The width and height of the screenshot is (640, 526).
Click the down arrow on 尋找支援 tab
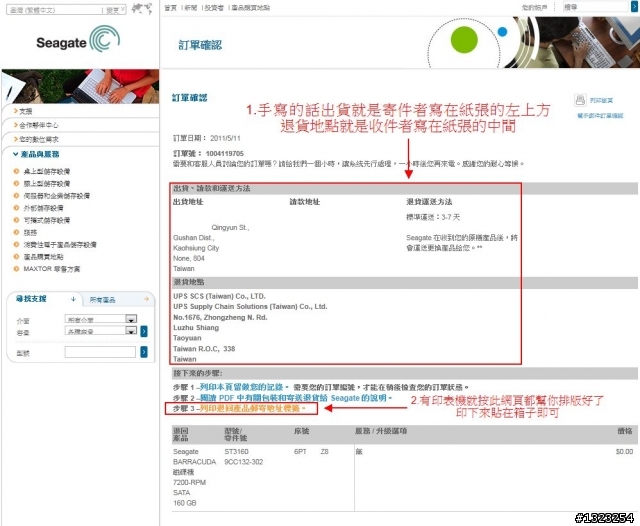73,299
